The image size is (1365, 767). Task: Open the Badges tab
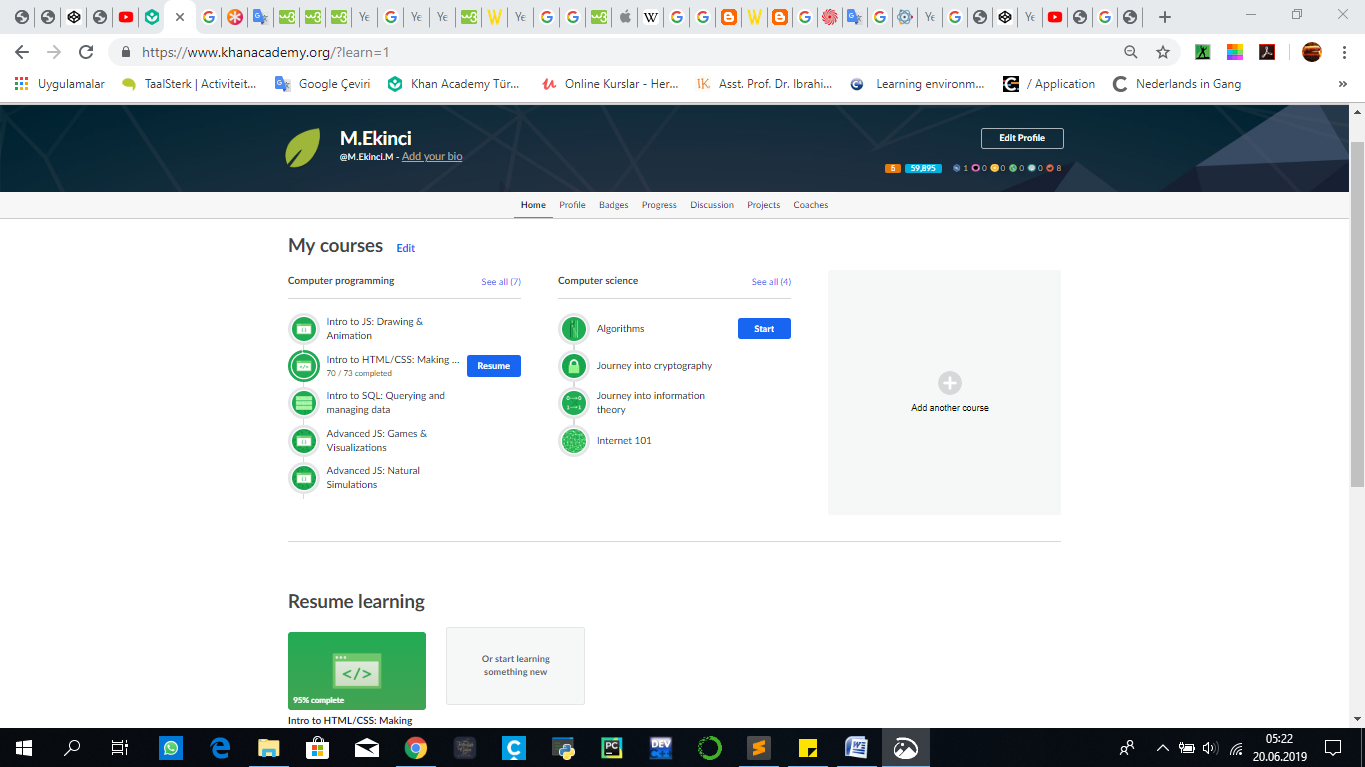[x=614, y=205]
